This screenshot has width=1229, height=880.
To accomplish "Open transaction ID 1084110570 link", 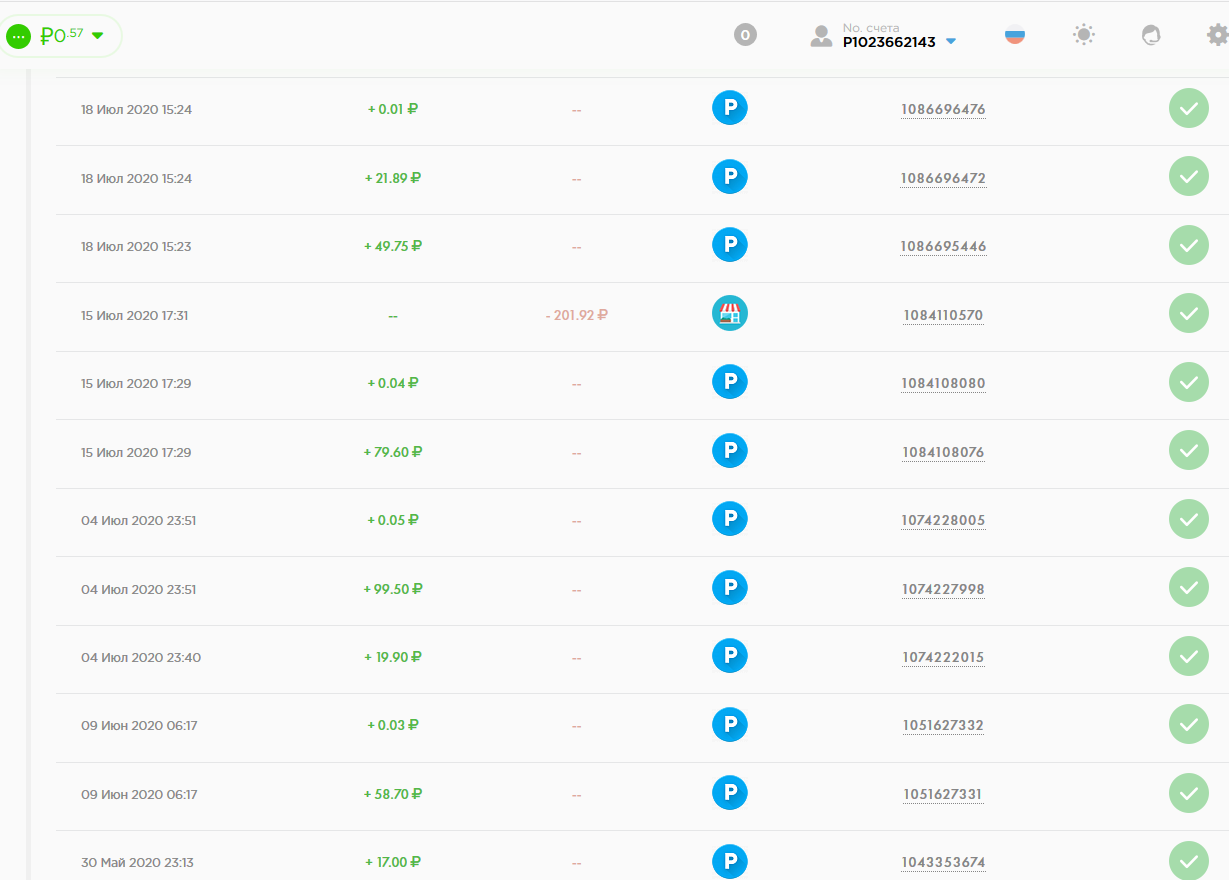I will [x=943, y=315].
